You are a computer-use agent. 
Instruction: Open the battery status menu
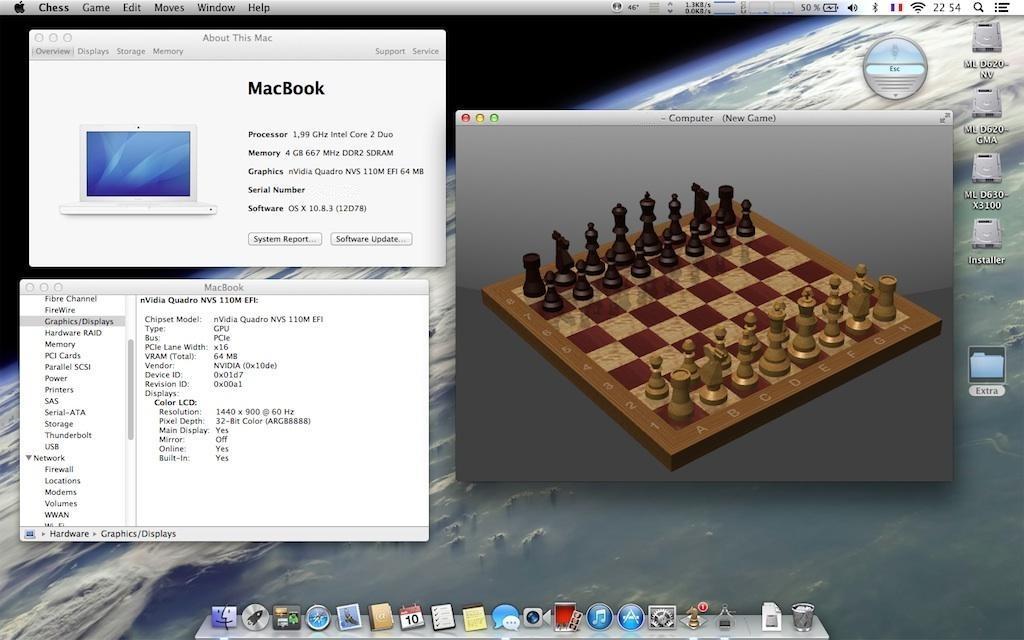click(820, 7)
